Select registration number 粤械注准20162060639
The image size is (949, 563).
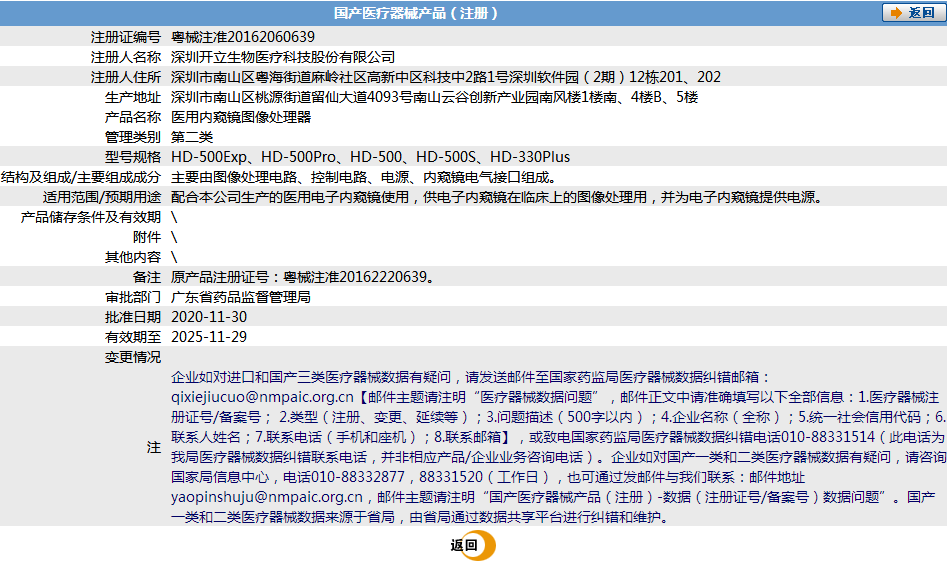236,37
